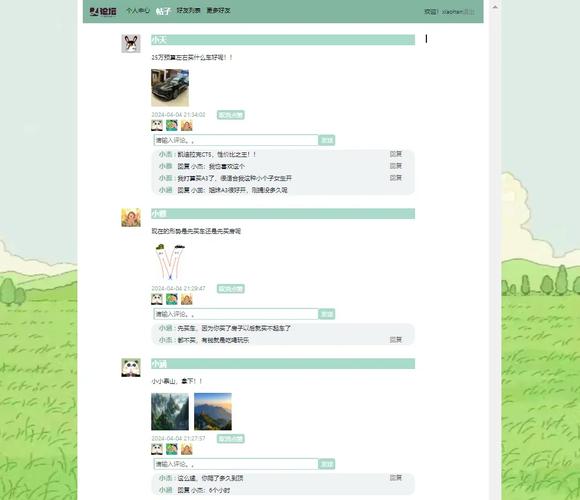Click the like button beside the 21:34:02 timestamp

click(x=230, y=115)
